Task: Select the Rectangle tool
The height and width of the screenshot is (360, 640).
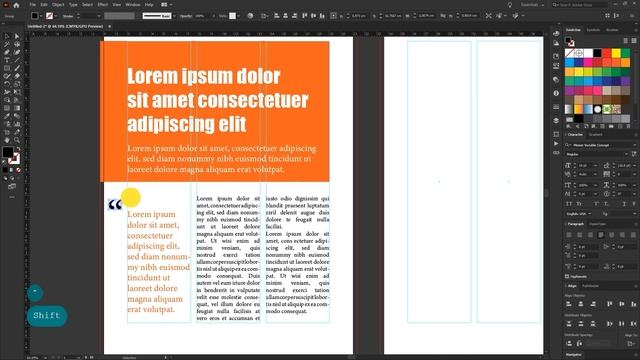Action: tap(7, 68)
